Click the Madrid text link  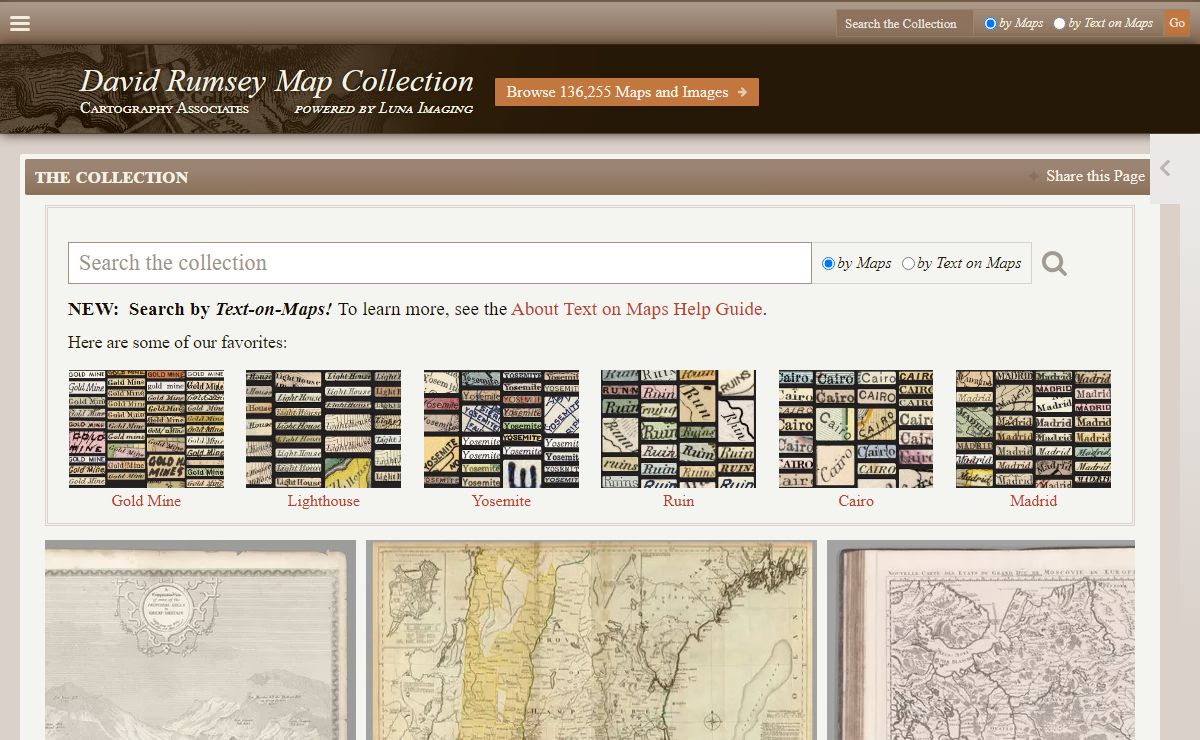click(1033, 501)
